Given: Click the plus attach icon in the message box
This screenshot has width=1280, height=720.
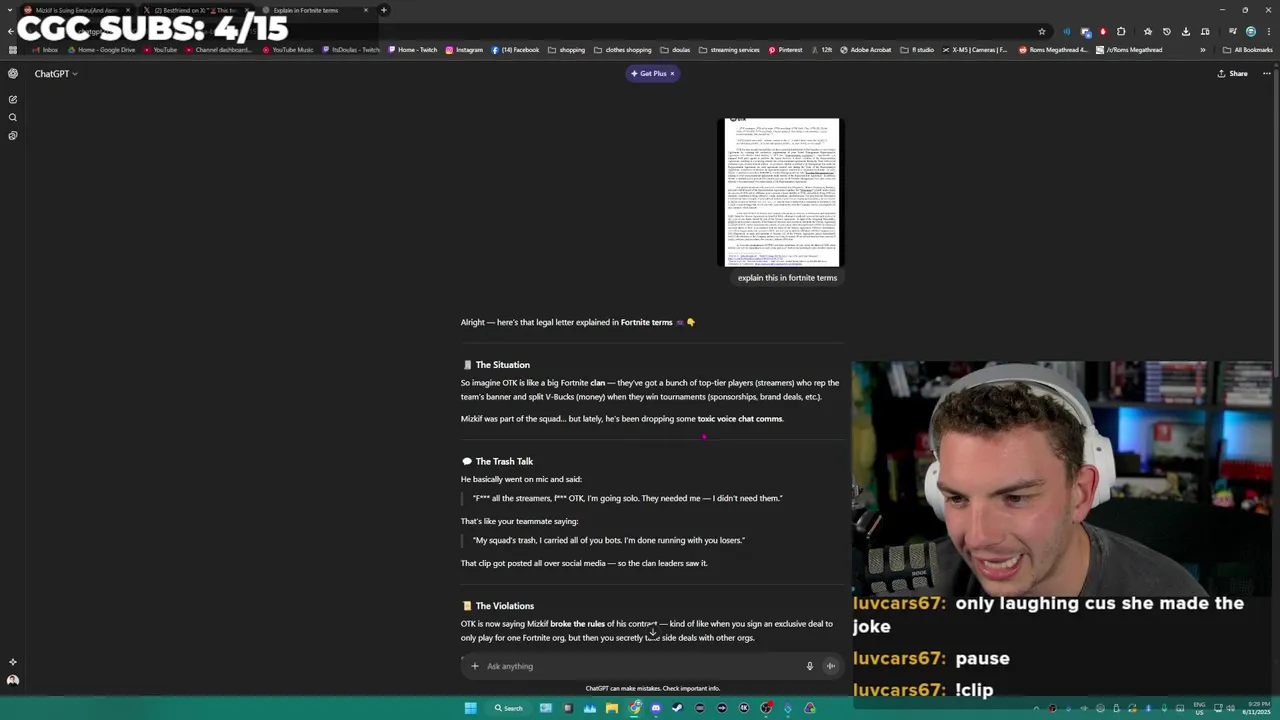Looking at the screenshot, I should [x=475, y=666].
